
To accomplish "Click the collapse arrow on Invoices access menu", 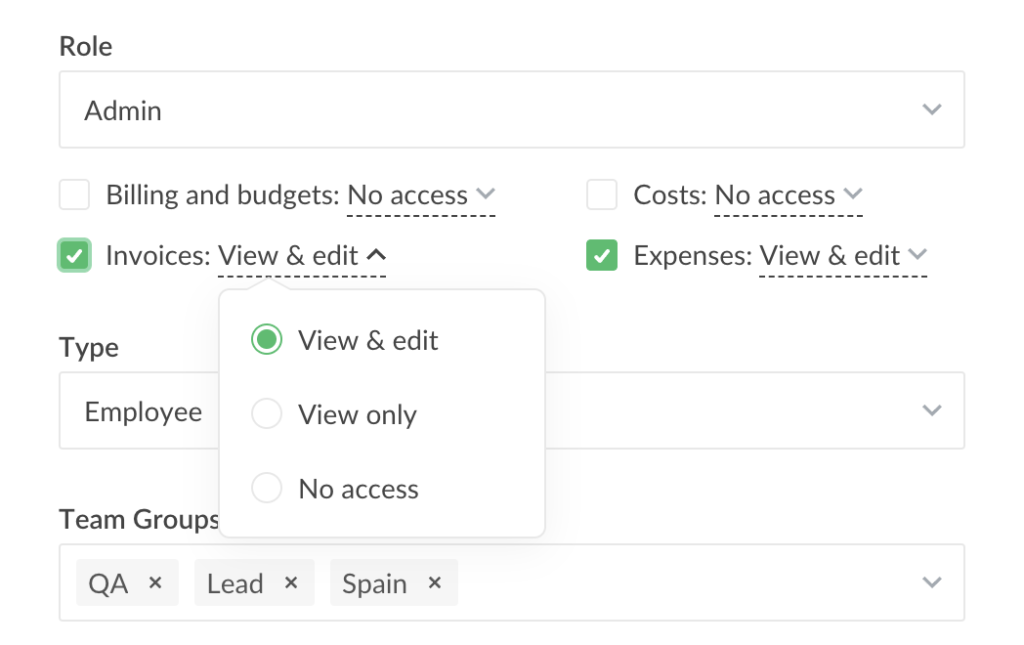I will [x=376, y=255].
